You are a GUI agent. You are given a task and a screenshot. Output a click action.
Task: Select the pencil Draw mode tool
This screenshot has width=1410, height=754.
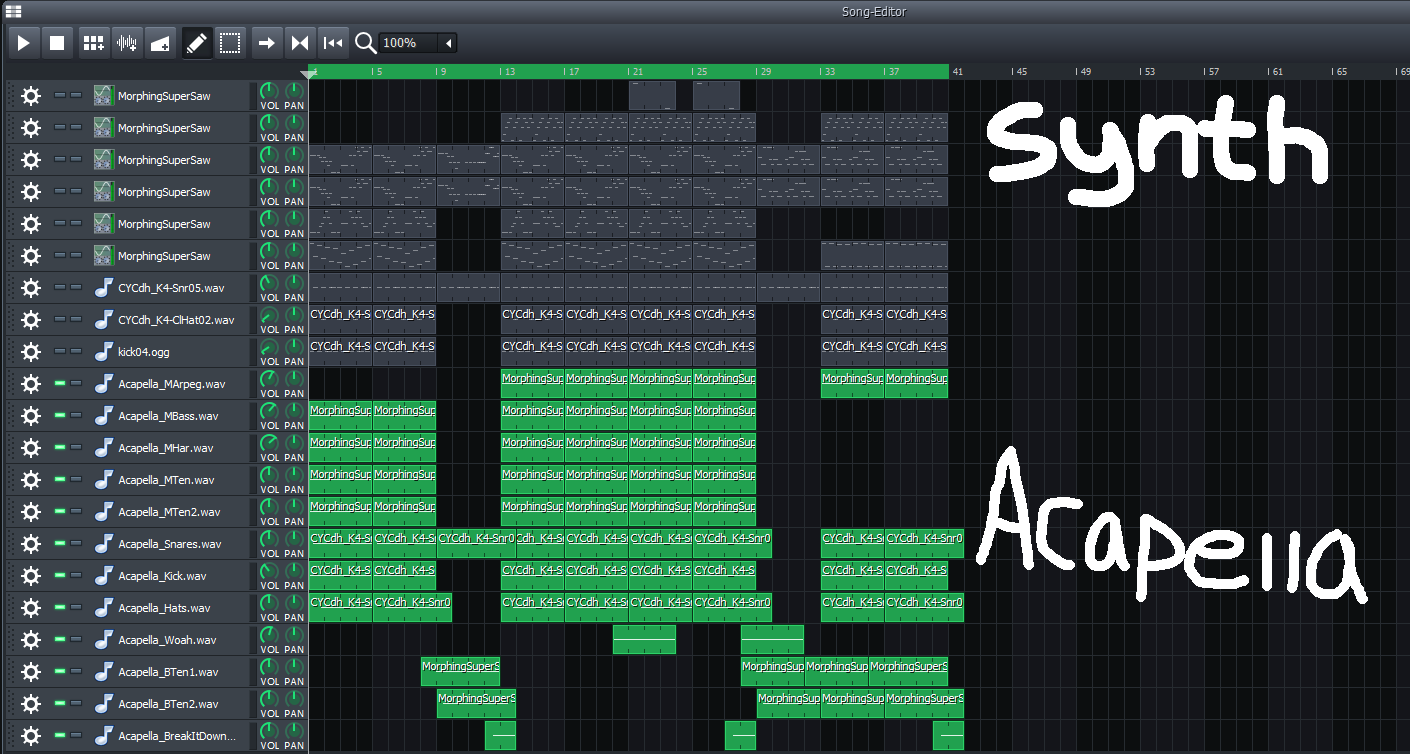coord(197,43)
